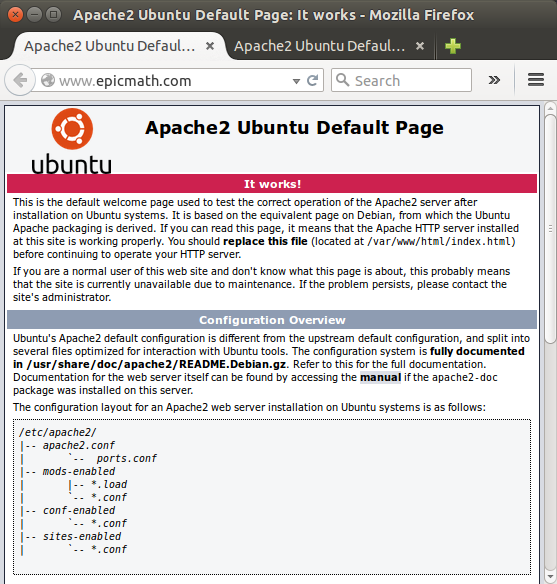
Task: Click the scrollbar up arrow
Action: pyautogui.click(x=550, y=109)
